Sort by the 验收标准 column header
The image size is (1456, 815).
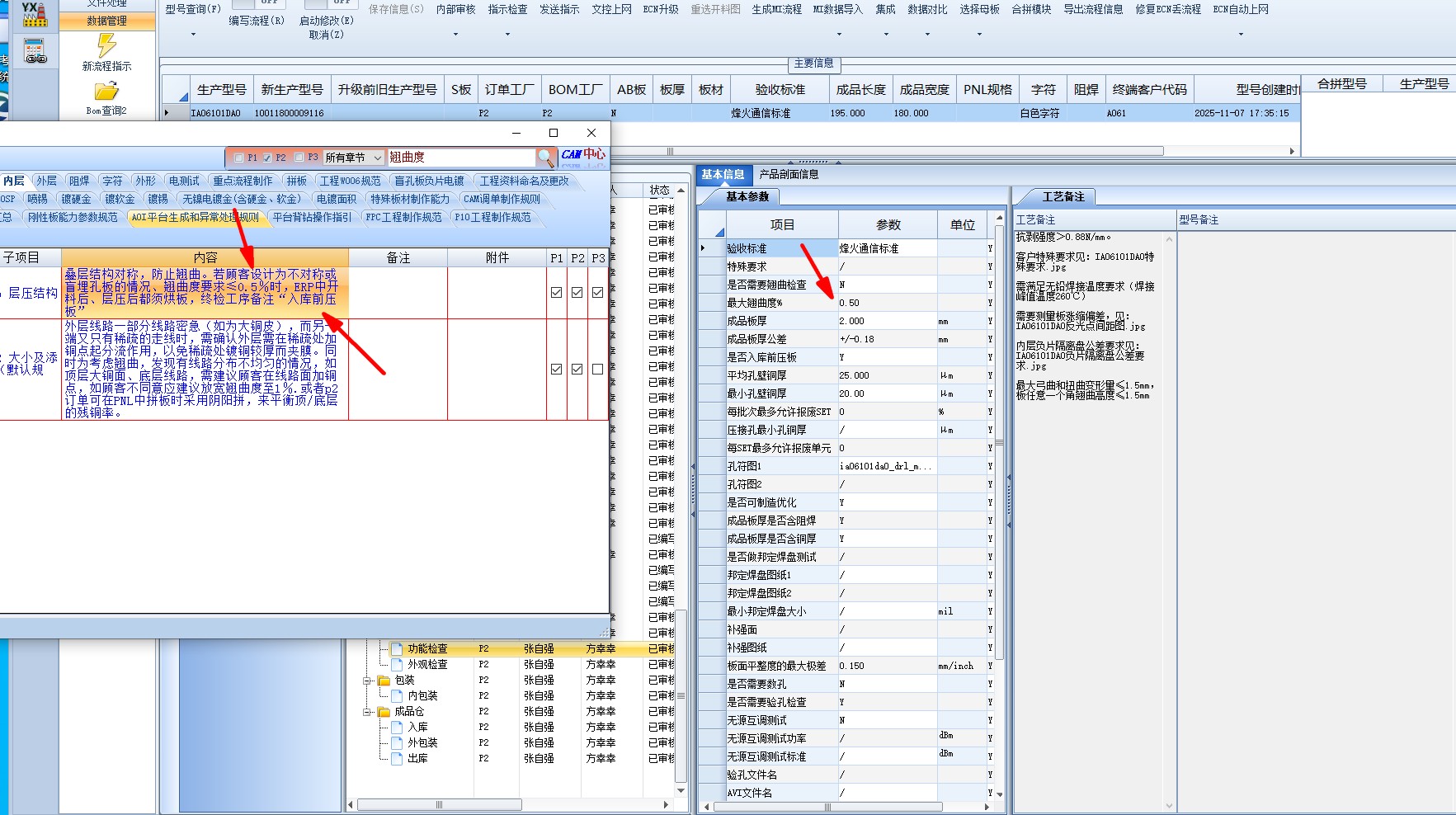click(780, 89)
